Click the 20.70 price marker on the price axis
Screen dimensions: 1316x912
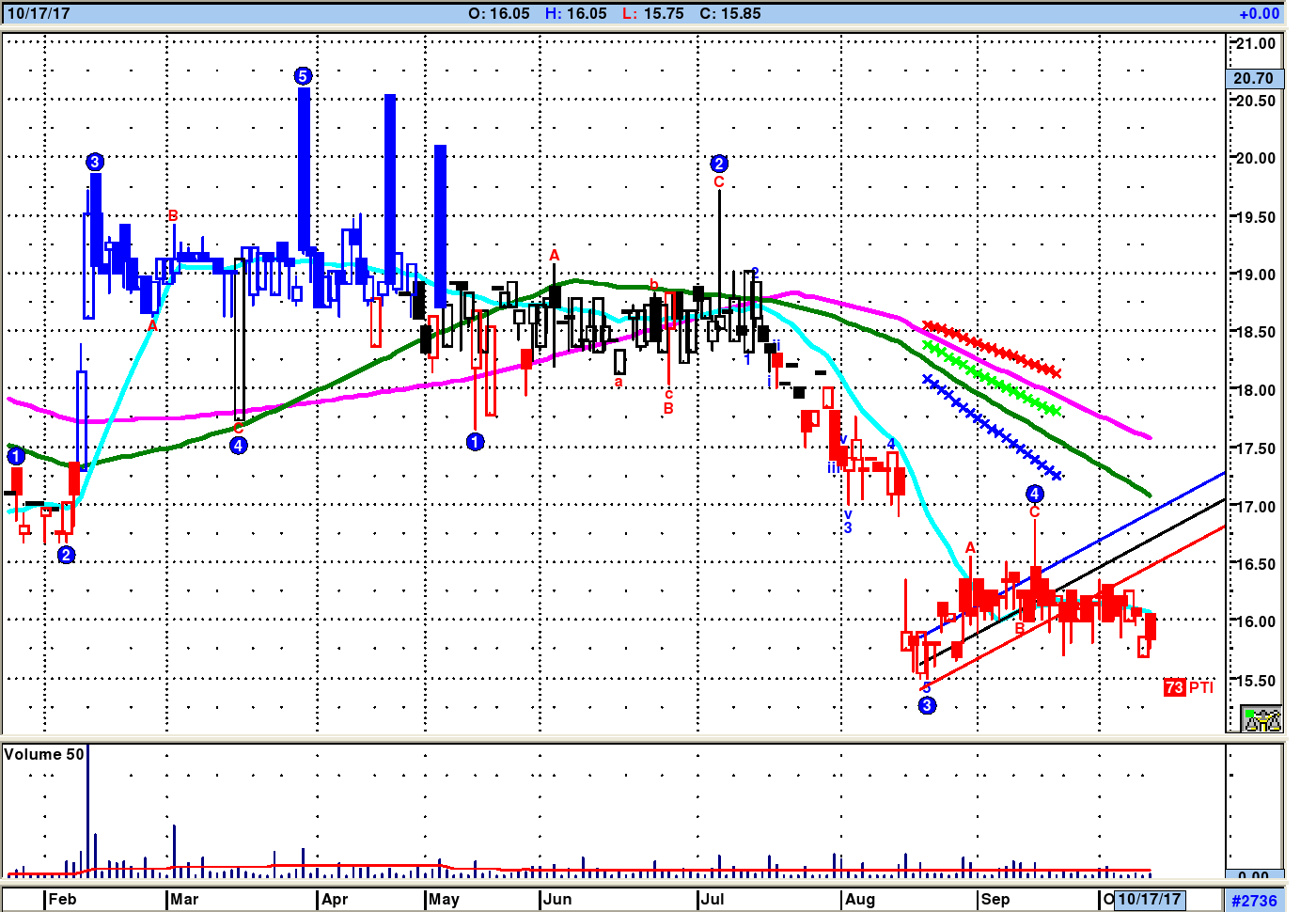pyautogui.click(x=1254, y=79)
